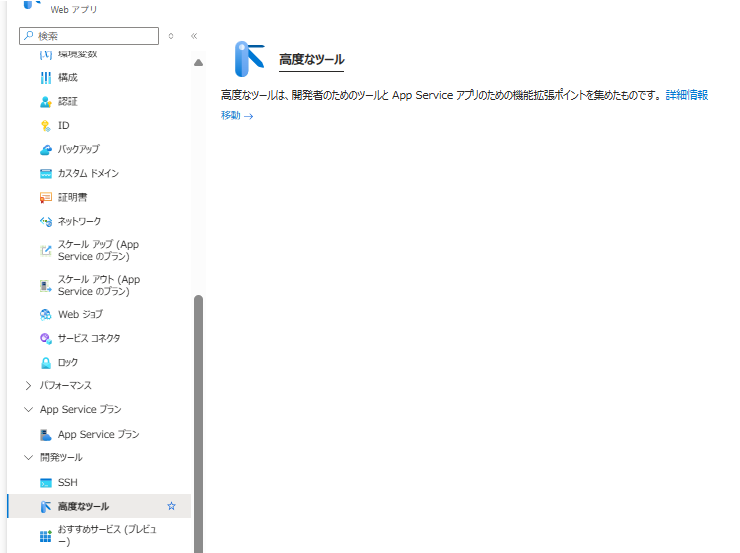740x553 pixels.
Task: Click the バックアップ cloud icon
Action: pyautogui.click(x=46, y=150)
